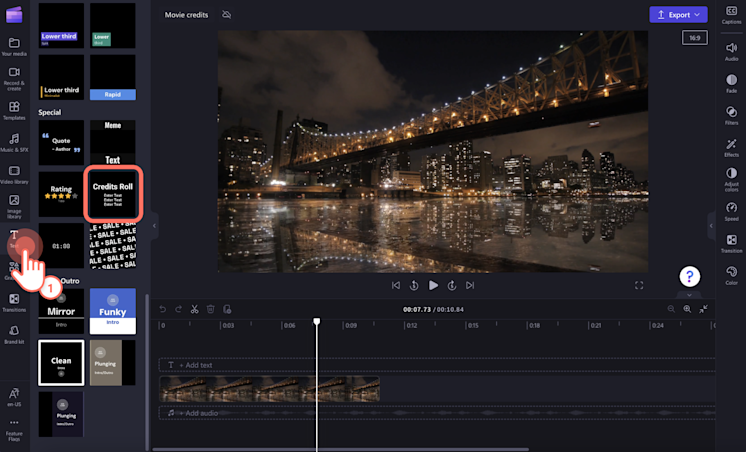This screenshot has height=452, width=746.
Task: Open the Effects panel
Action: (731, 147)
